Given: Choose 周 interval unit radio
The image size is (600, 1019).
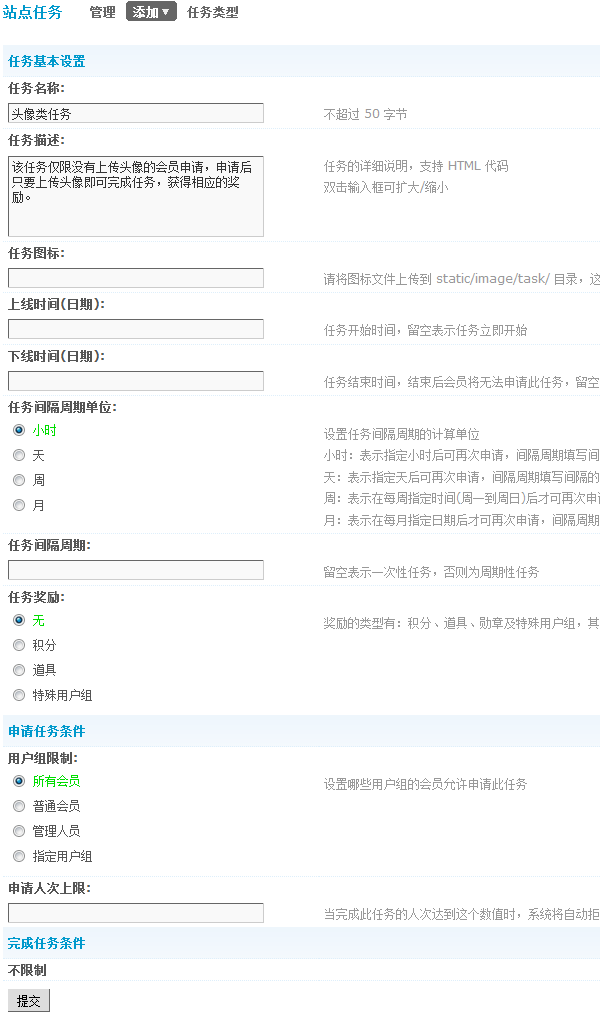Looking at the screenshot, I should pyautogui.click(x=19, y=480).
